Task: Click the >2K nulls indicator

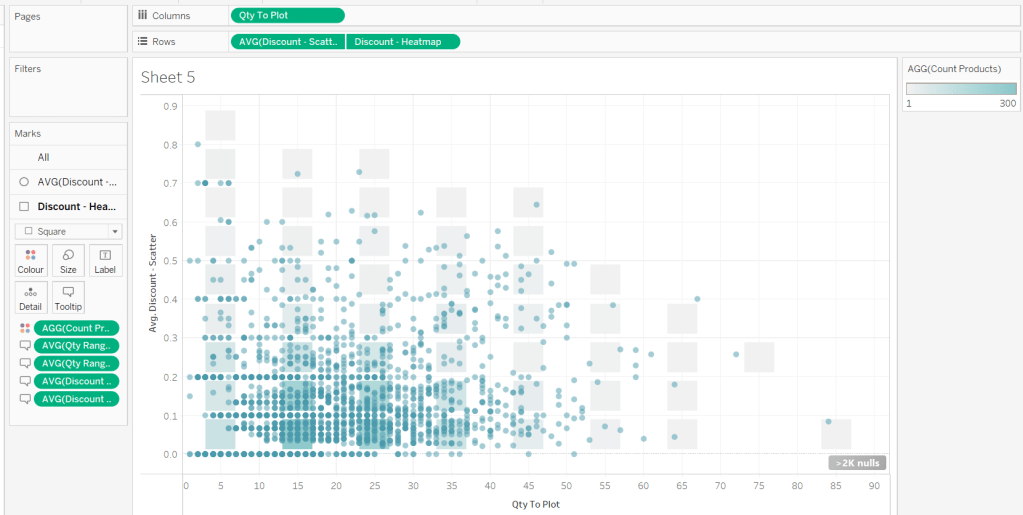Action: click(x=857, y=463)
